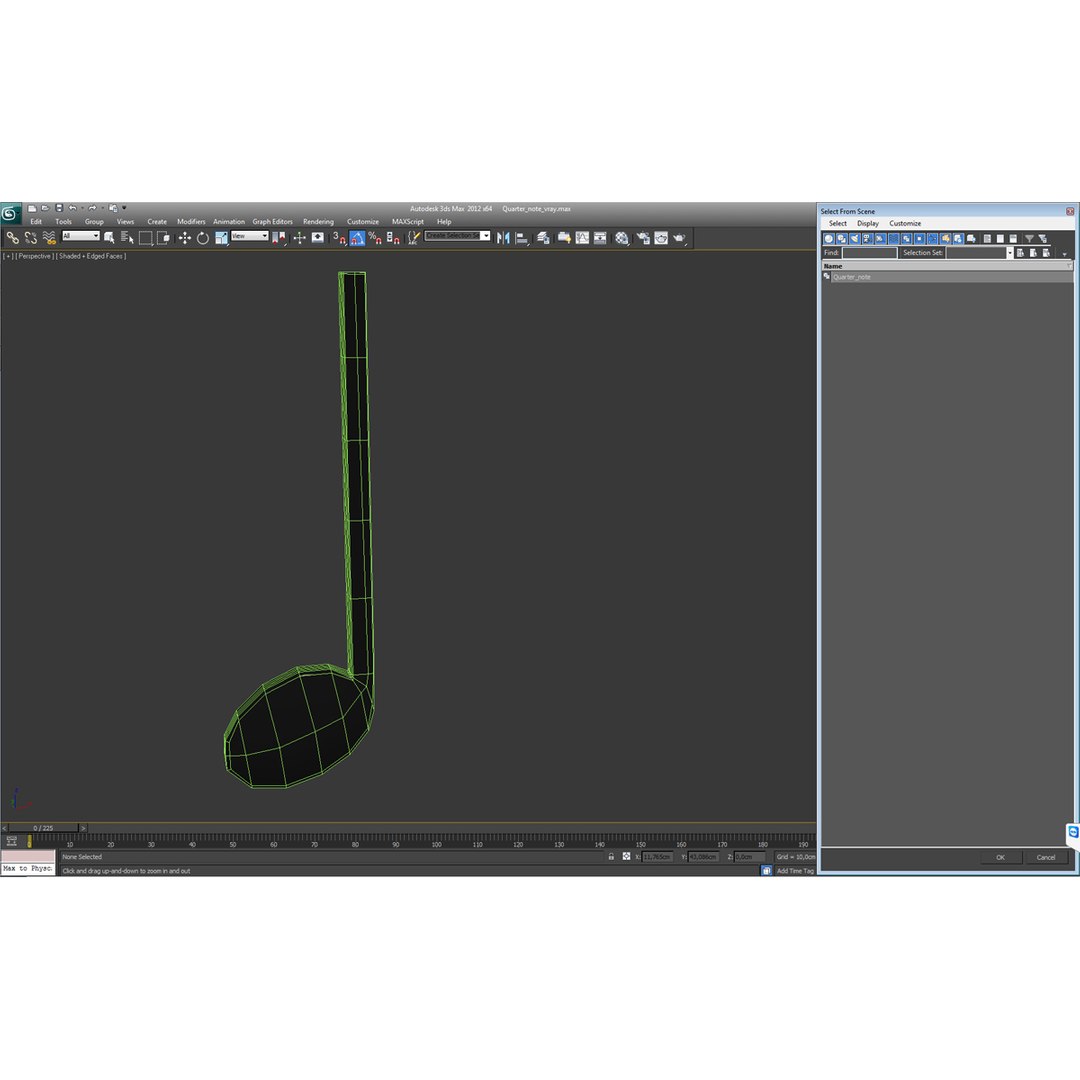The image size is (1080, 1080).
Task: Click Use Pivot Point Center icon
Action: [x=279, y=238]
